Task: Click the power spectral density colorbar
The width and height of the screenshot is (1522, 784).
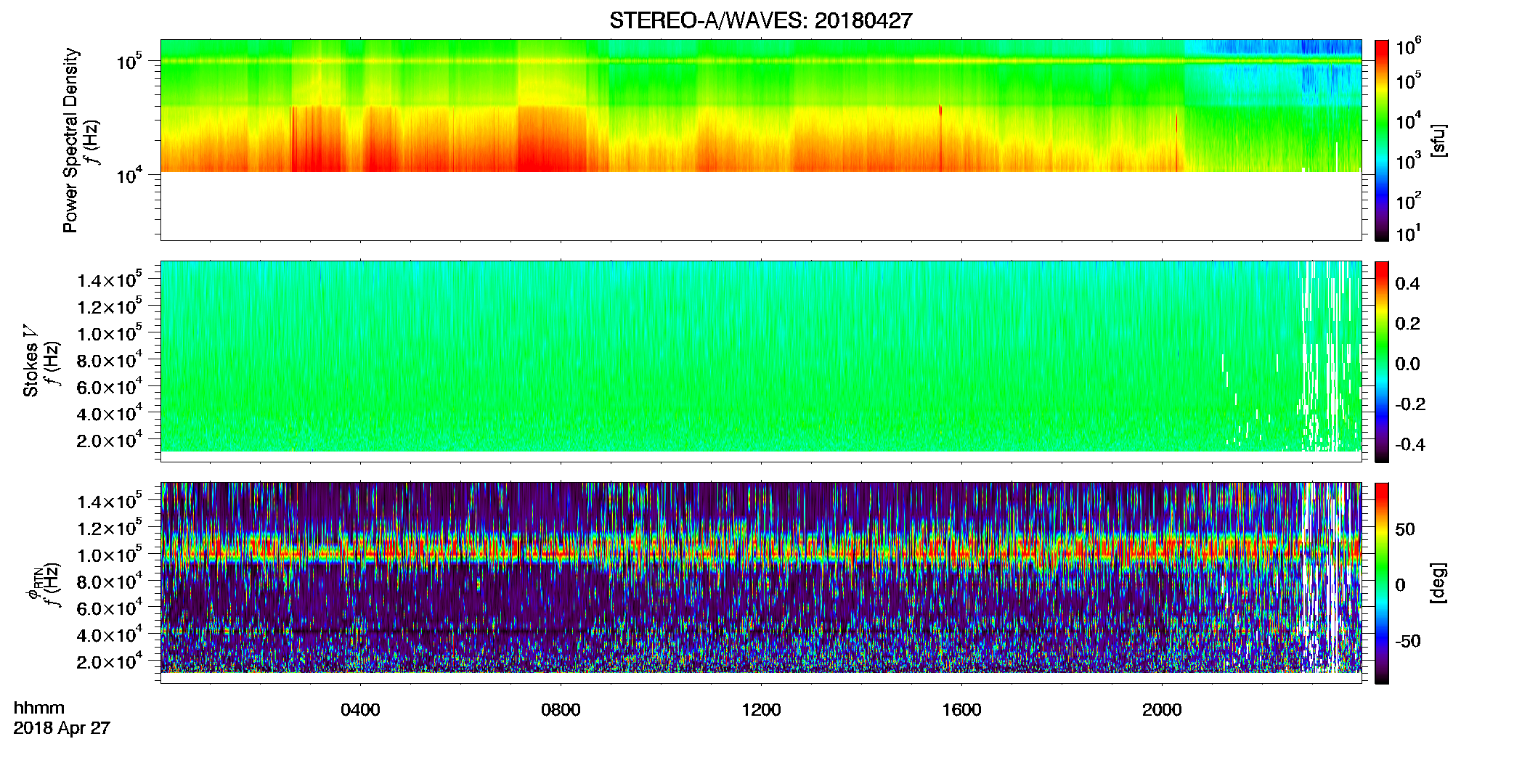Action: click(x=1382, y=140)
